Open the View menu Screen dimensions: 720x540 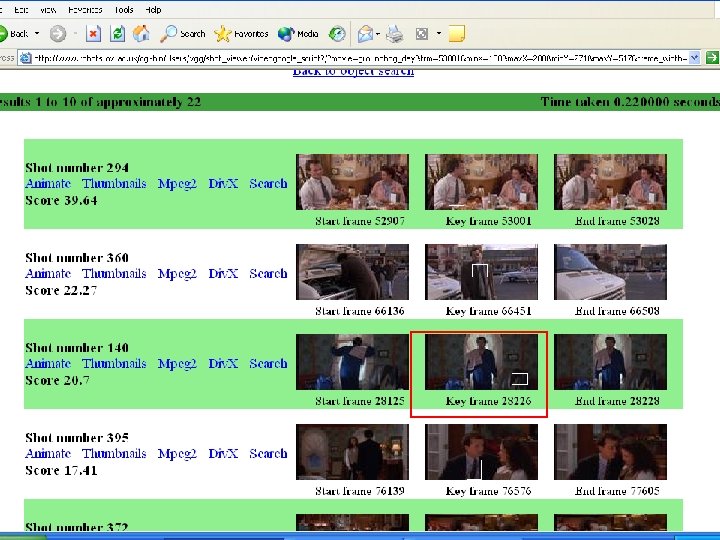pos(48,10)
